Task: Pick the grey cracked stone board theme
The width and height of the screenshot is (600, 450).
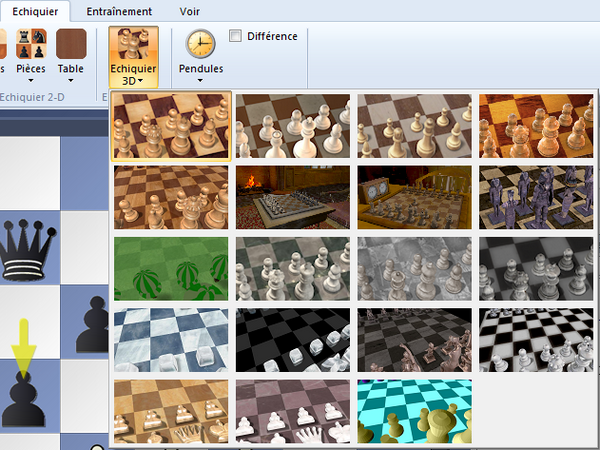Action: point(414,269)
